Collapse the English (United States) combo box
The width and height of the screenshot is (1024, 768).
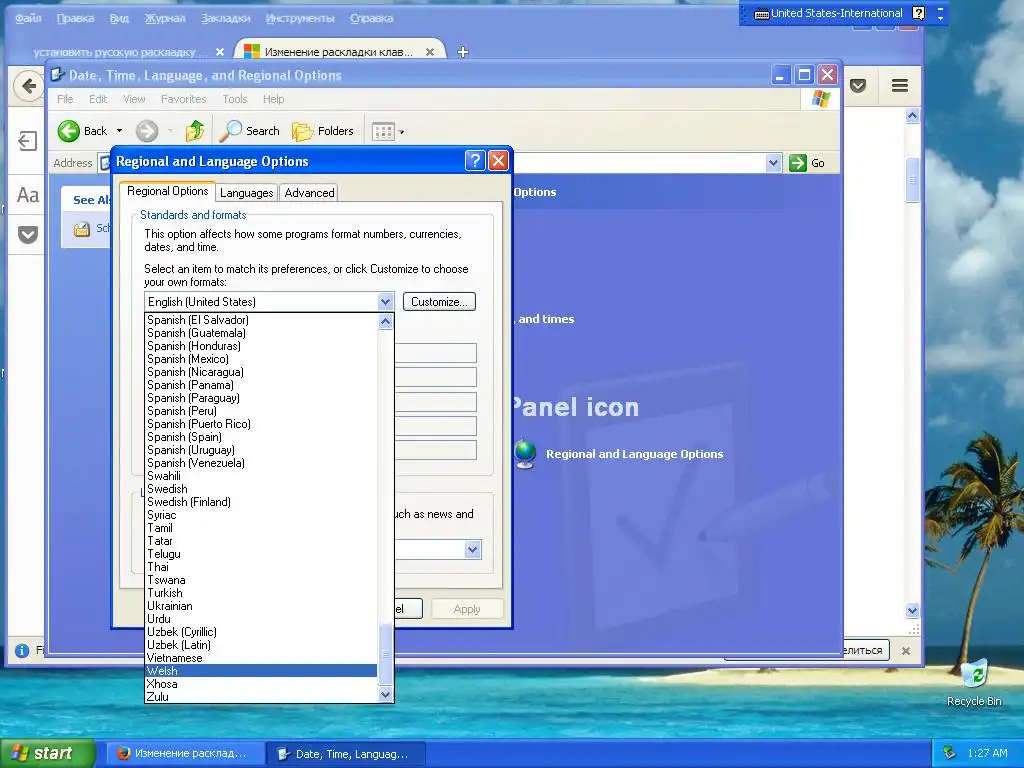(385, 302)
